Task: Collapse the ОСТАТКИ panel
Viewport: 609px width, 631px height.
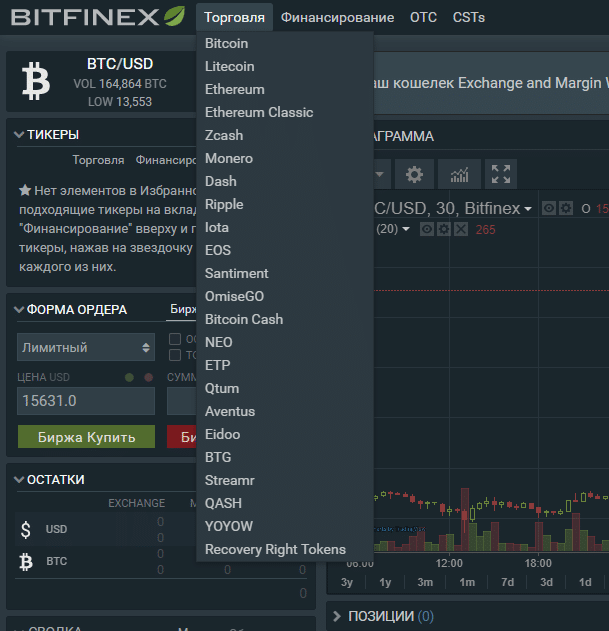Action: point(19,479)
